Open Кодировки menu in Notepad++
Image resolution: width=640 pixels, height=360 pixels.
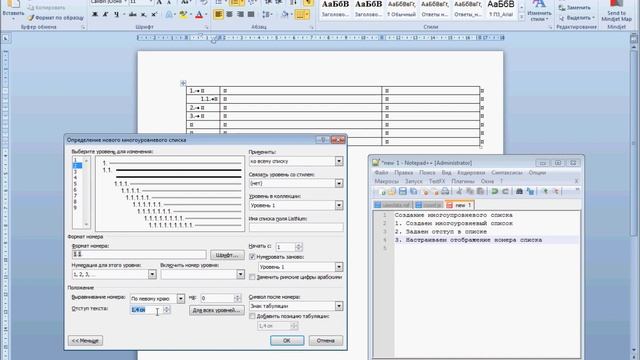[x=471, y=173]
